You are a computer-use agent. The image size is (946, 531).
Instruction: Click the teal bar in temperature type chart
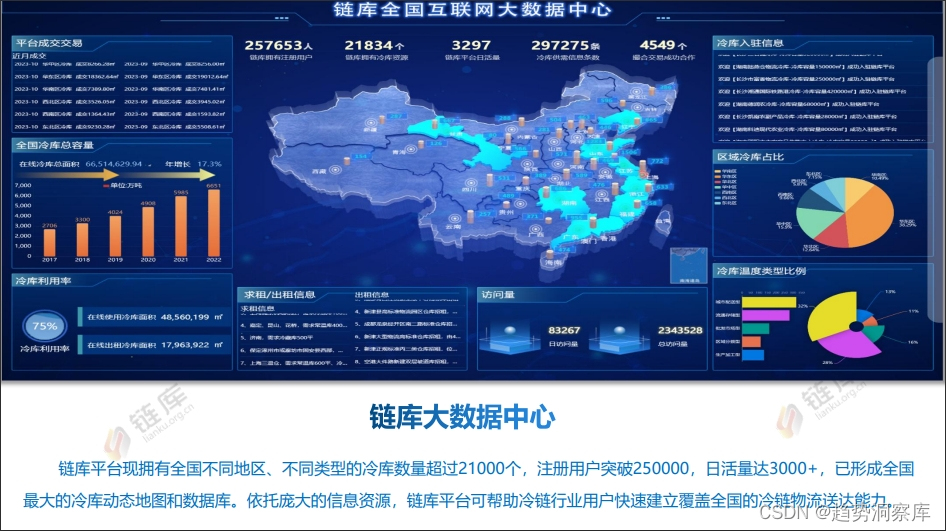(x=755, y=328)
